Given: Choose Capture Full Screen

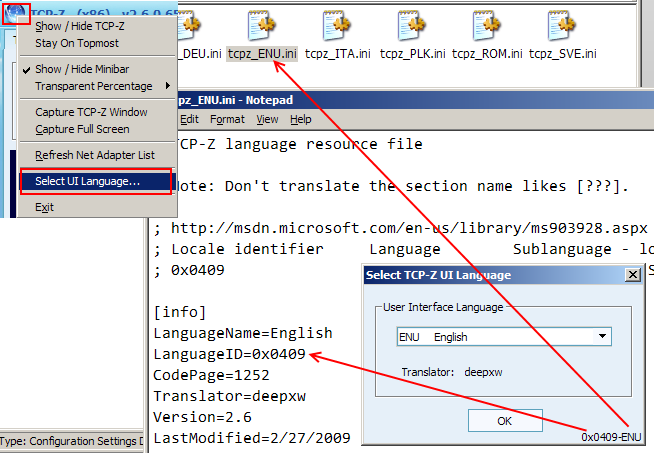Looking at the screenshot, I should pos(97,129).
